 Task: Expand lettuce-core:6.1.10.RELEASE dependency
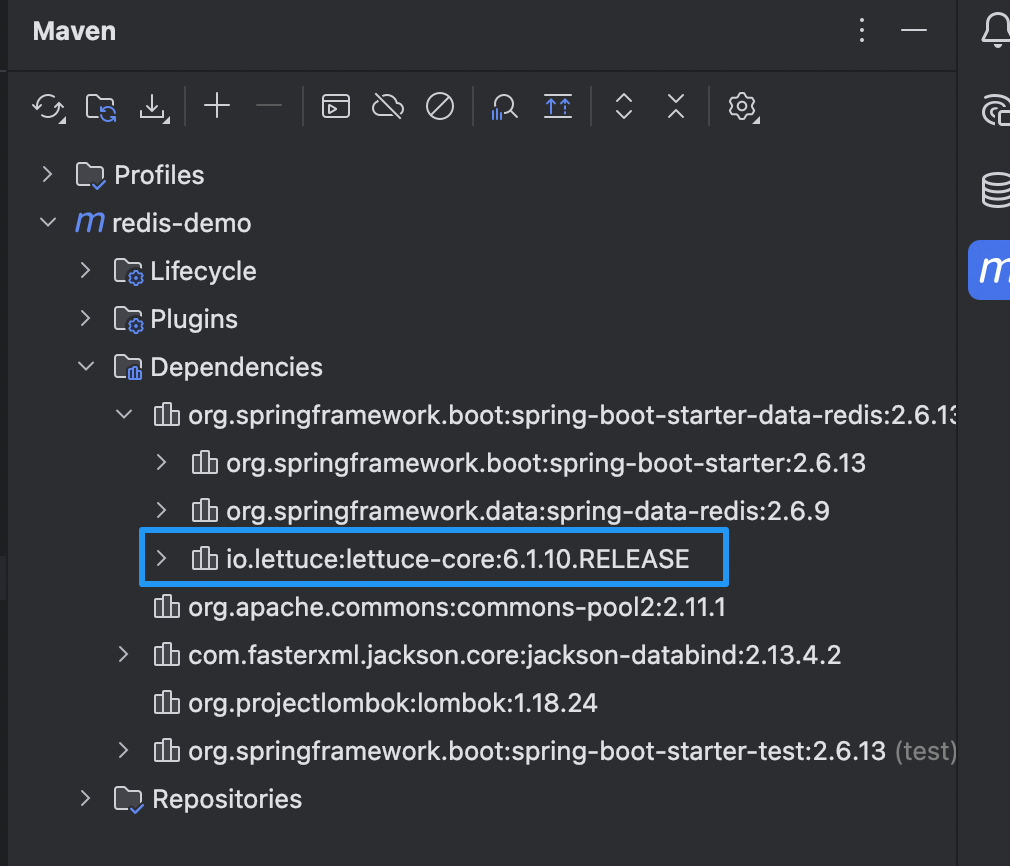(161, 558)
